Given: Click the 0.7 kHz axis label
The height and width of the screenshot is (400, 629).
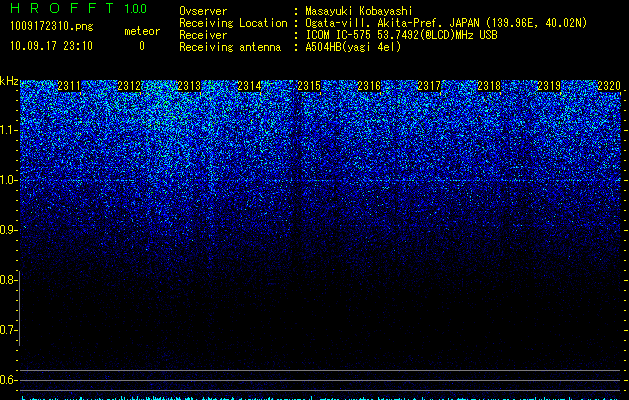Looking at the screenshot, I should pyautogui.click(x=8, y=330).
